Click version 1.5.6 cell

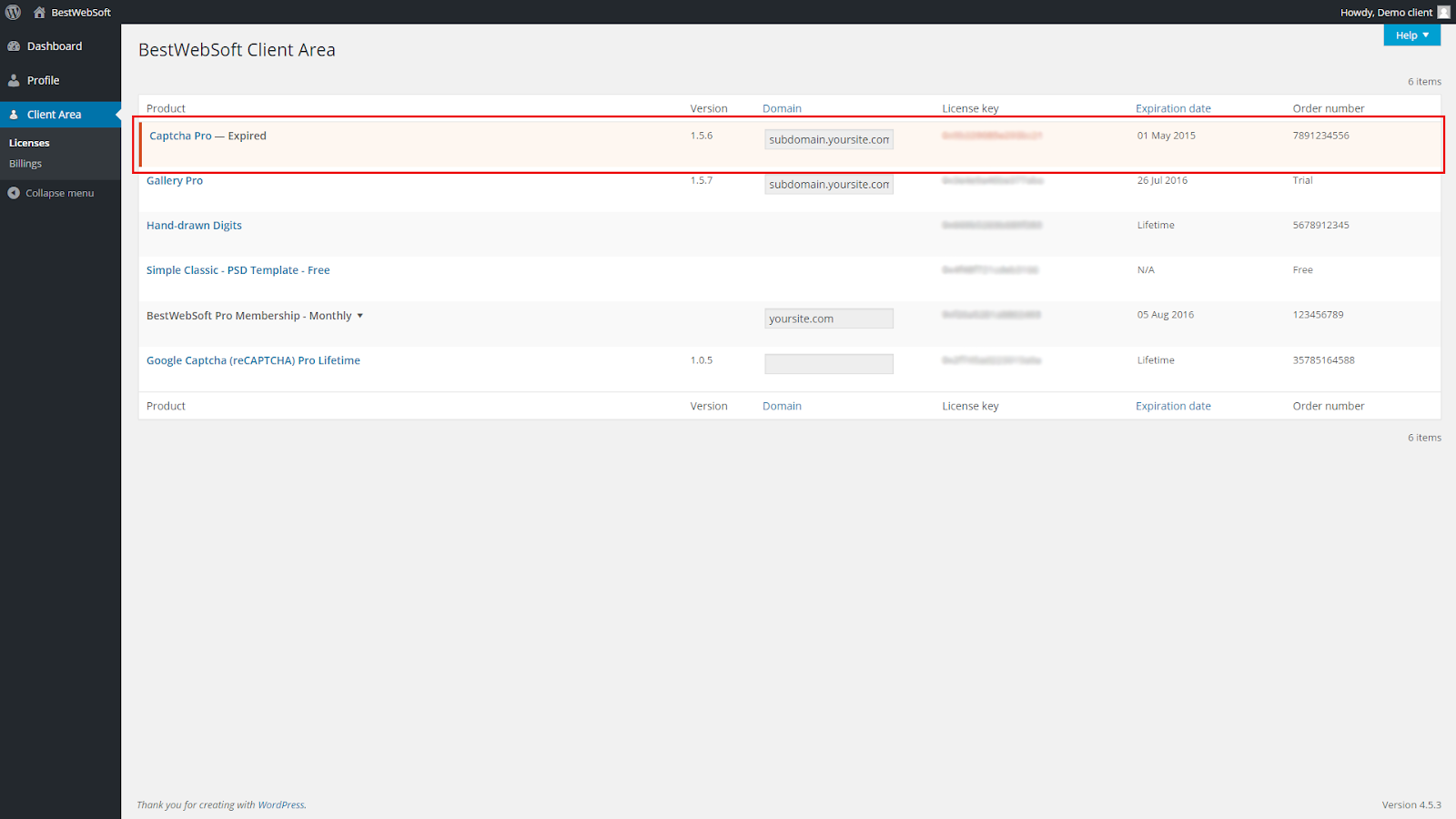point(701,136)
